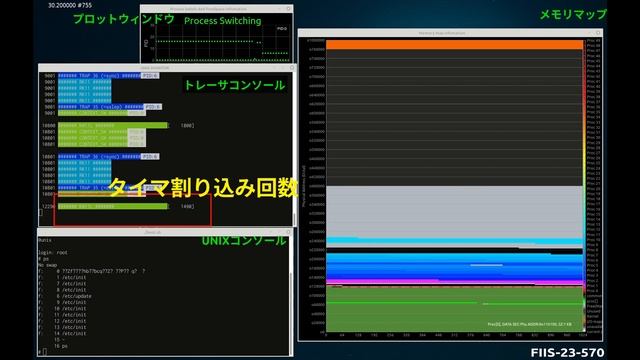Select the '10 /etc/init' process line
Screen dimensions: 640x360
[63, 309]
